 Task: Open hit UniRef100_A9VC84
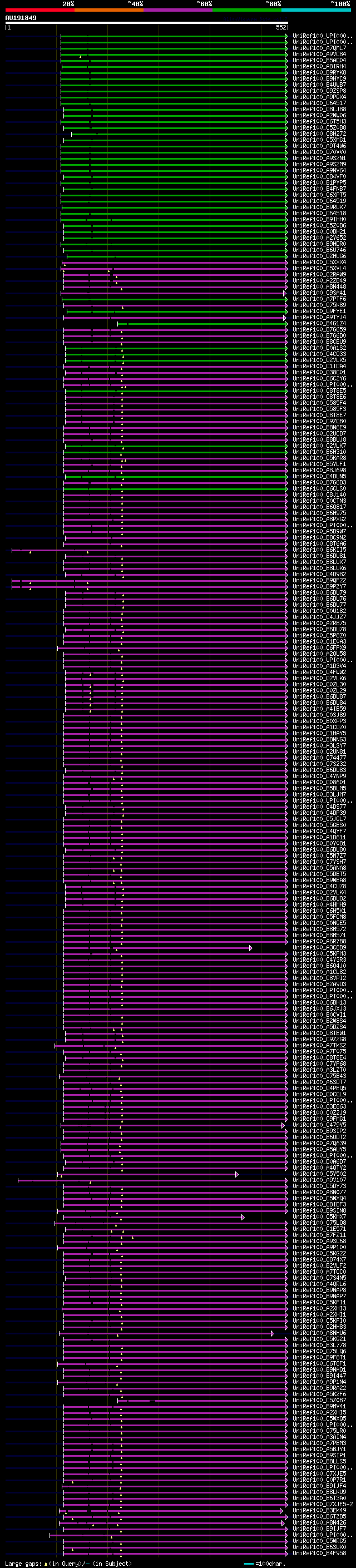pos(319,54)
